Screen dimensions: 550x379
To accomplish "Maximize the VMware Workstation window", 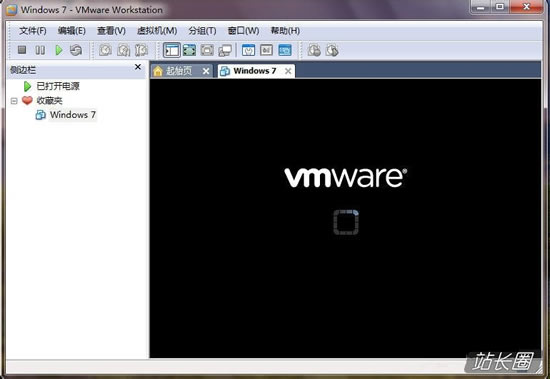I will (x=500, y=7).
